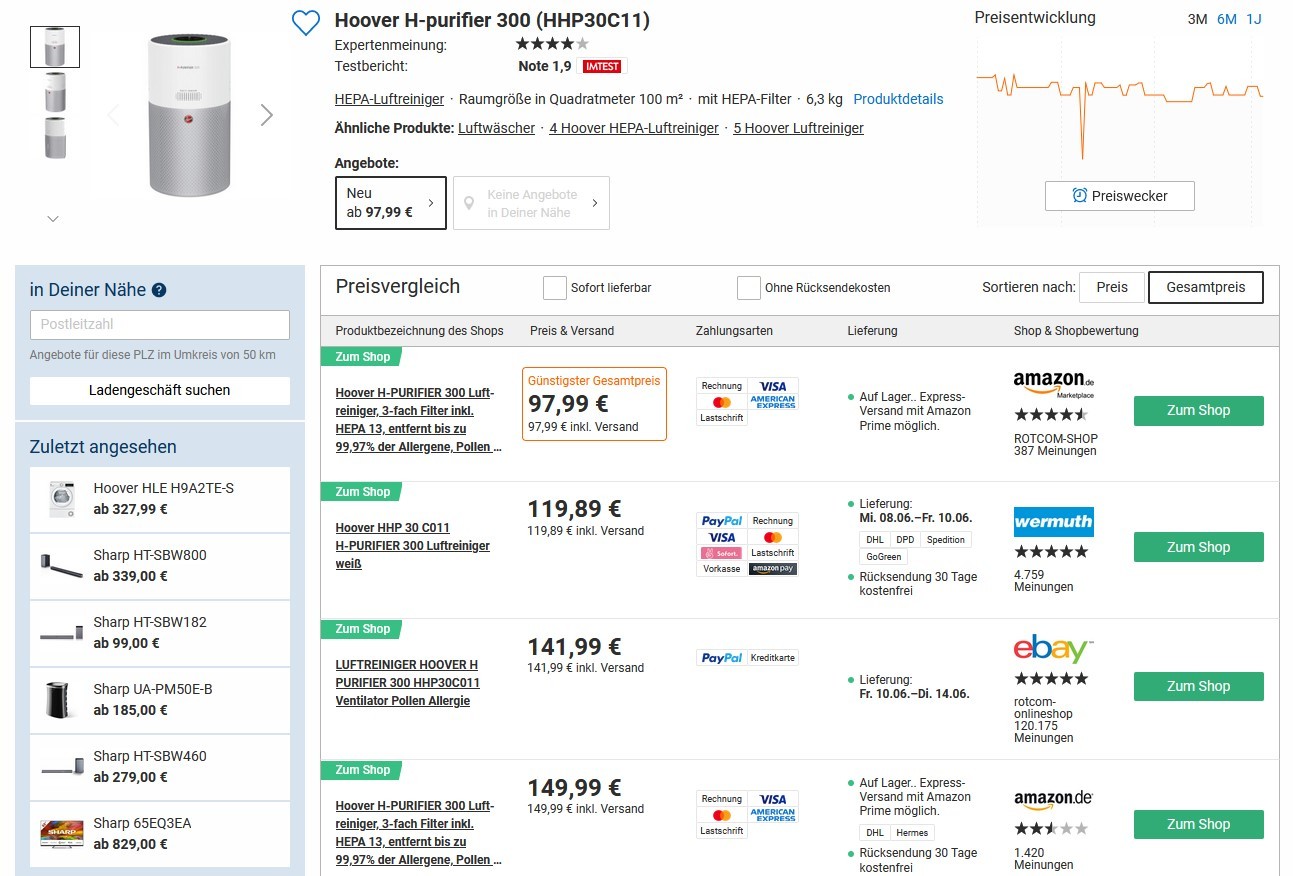The image size is (1293, 876).
Task: Go to shop for the 97,99 € offer
Action: 1199,410
